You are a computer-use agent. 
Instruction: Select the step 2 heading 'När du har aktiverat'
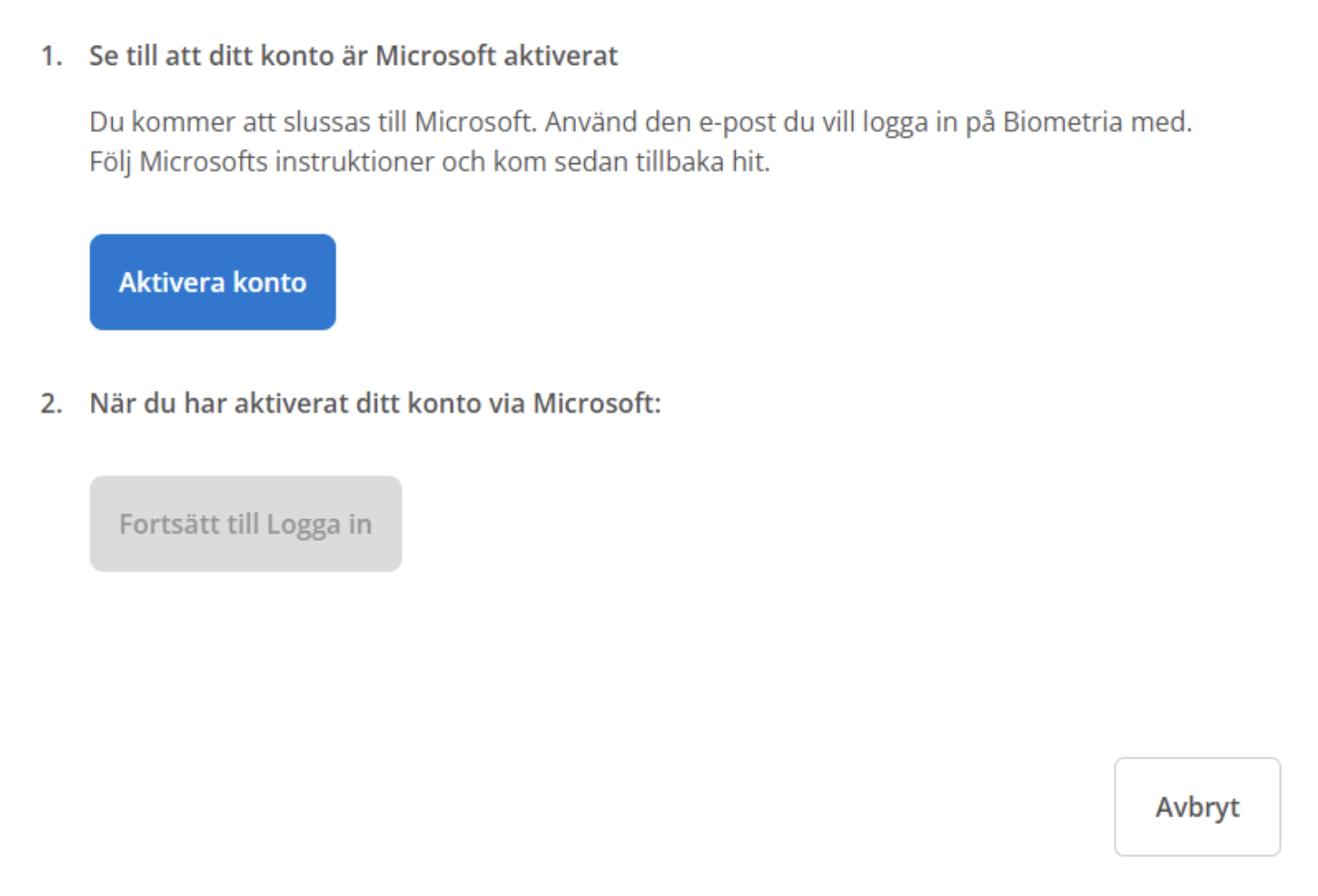click(375, 403)
